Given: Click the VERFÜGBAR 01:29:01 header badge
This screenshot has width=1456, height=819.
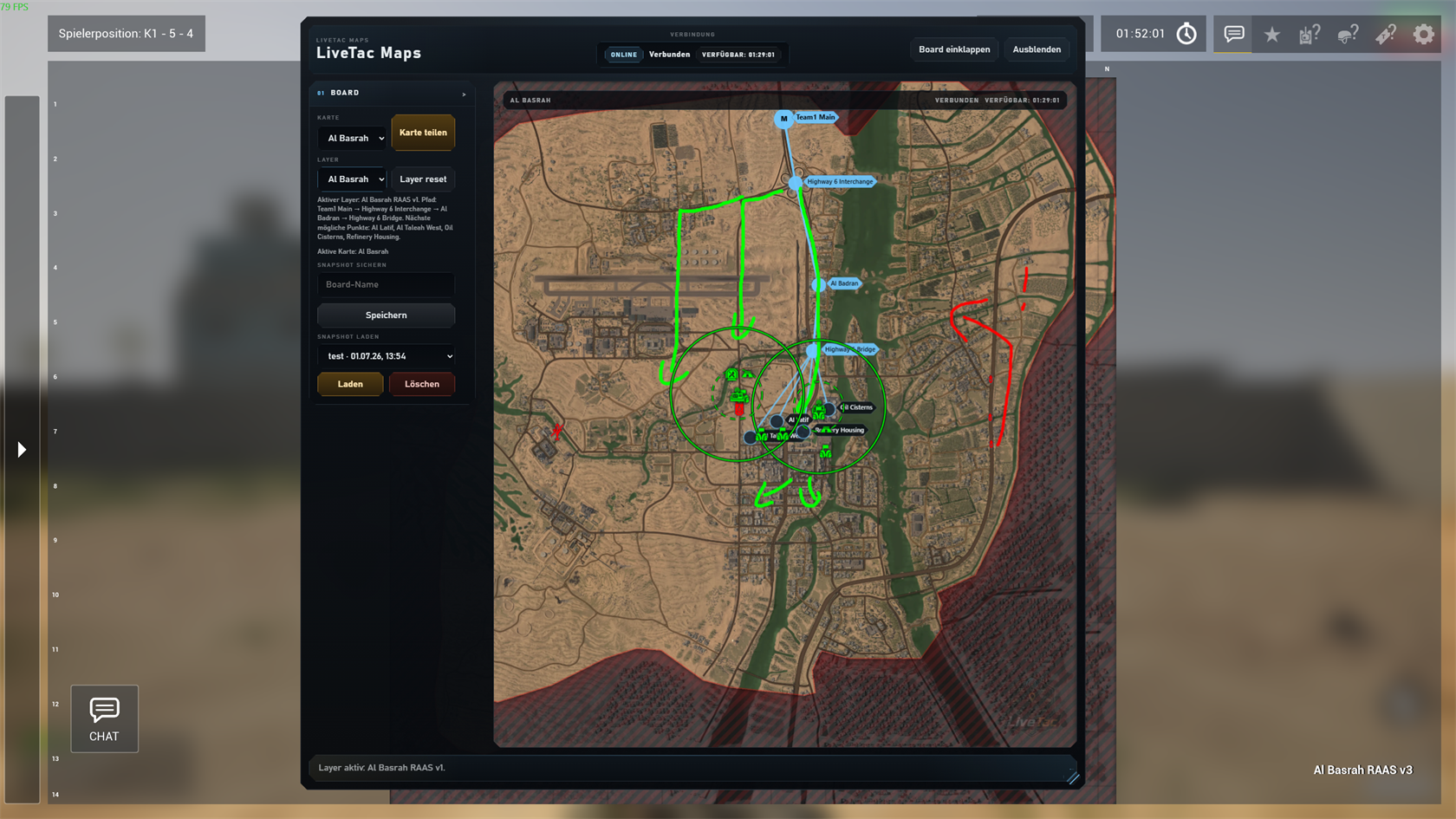Looking at the screenshot, I should pos(738,55).
